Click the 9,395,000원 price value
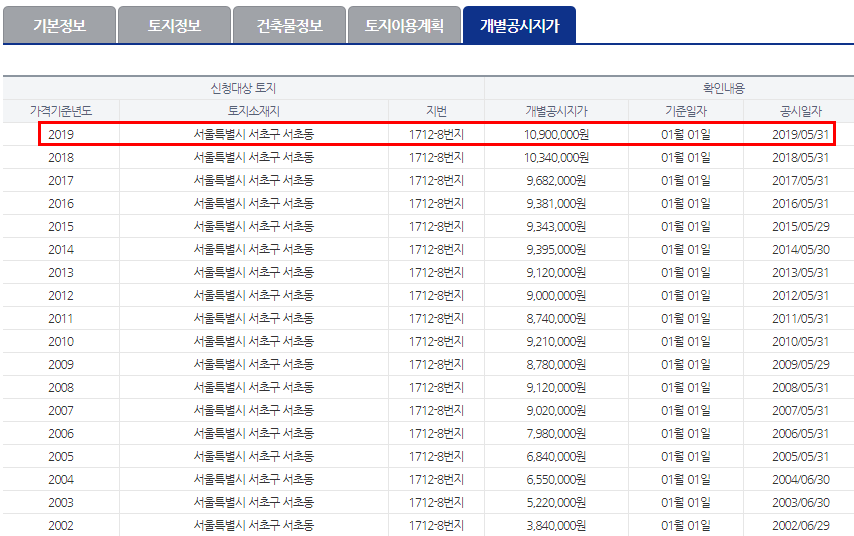This screenshot has height=536, width=854. coord(556,249)
